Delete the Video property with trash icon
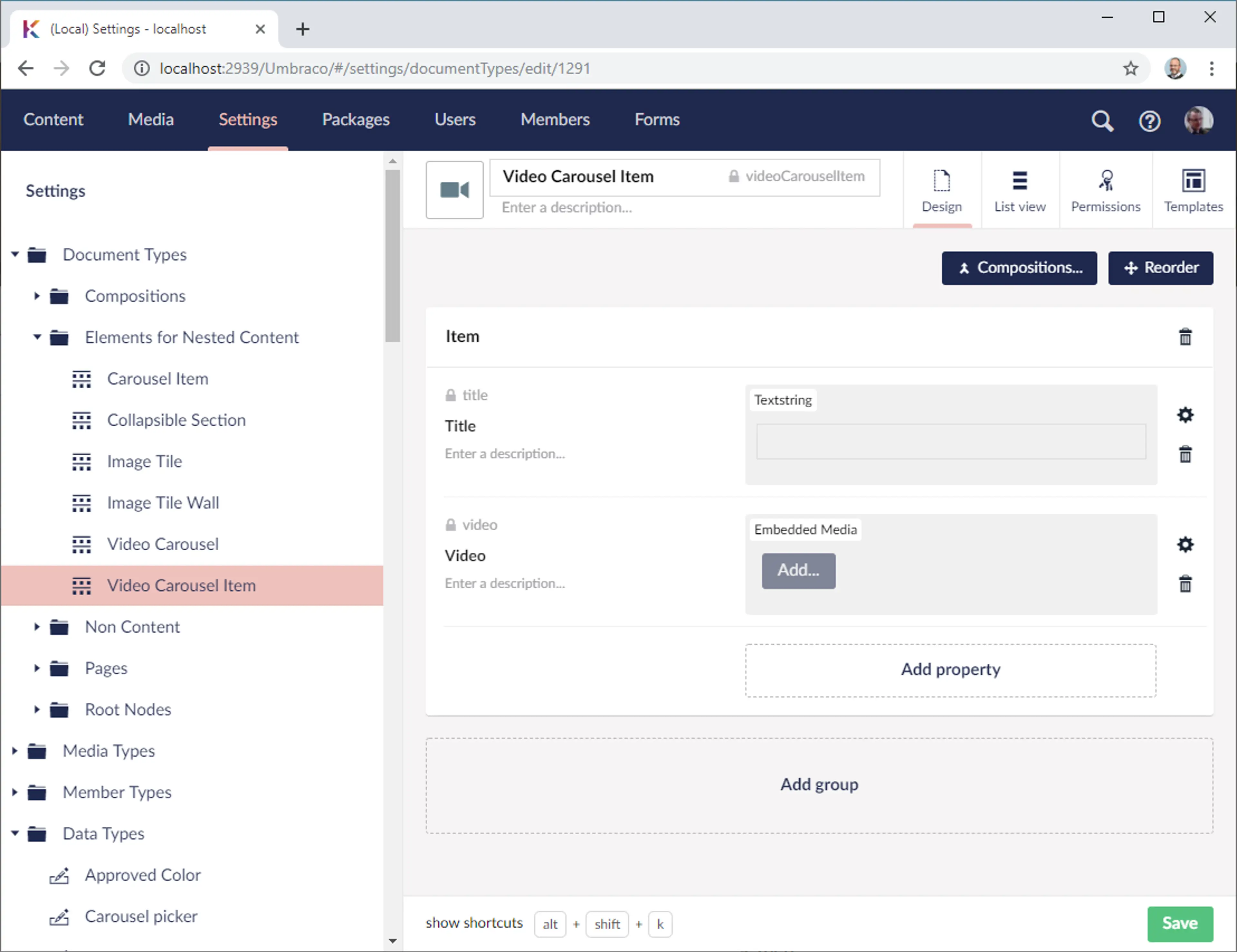1237x952 pixels. pos(1185,584)
